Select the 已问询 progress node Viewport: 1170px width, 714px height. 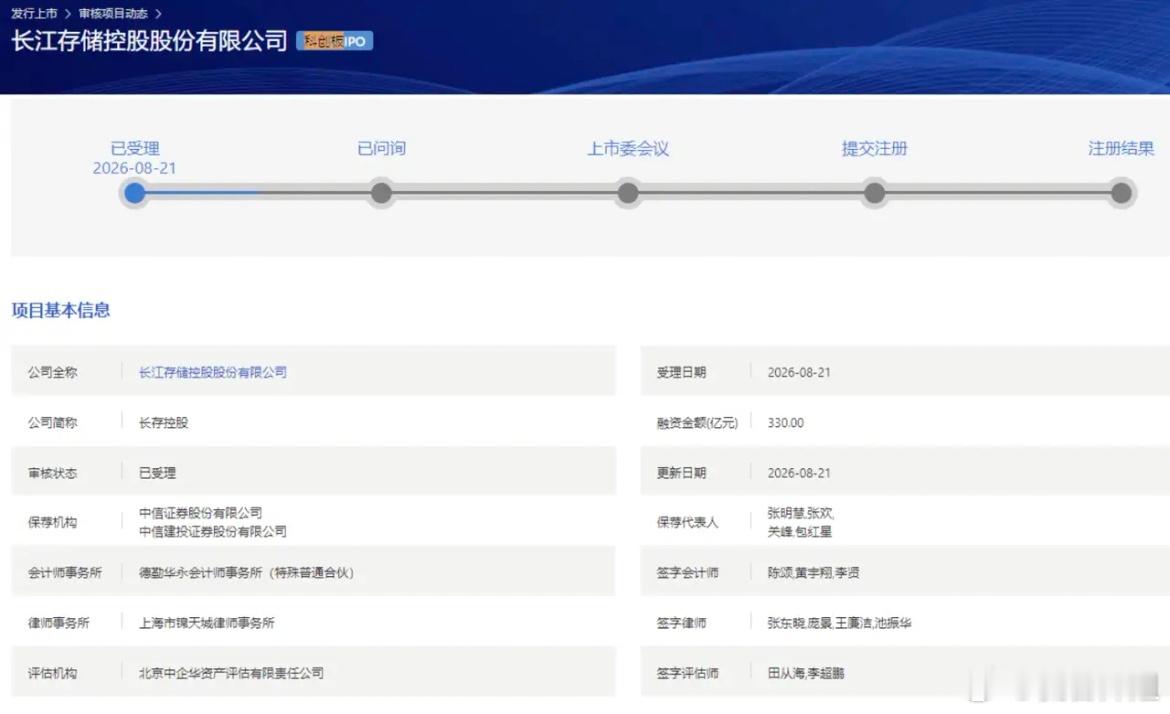[x=381, y=193]
